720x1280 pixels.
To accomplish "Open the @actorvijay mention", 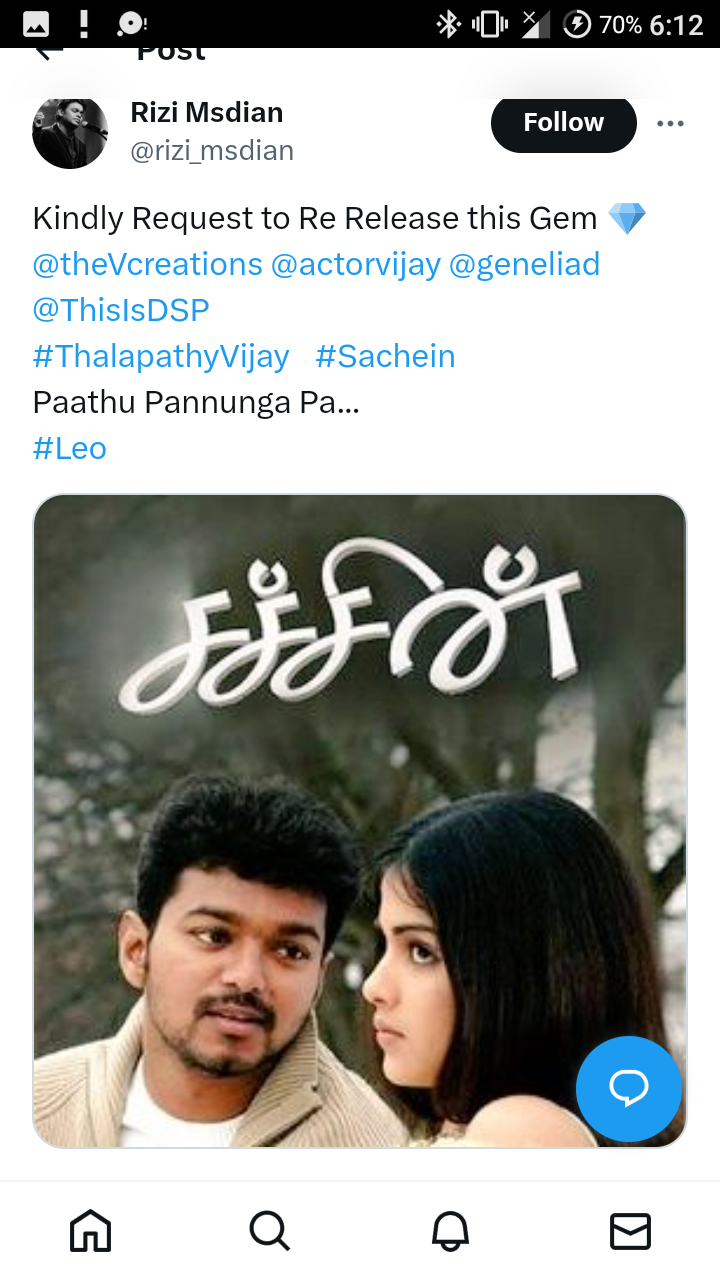I will point(356,264).
